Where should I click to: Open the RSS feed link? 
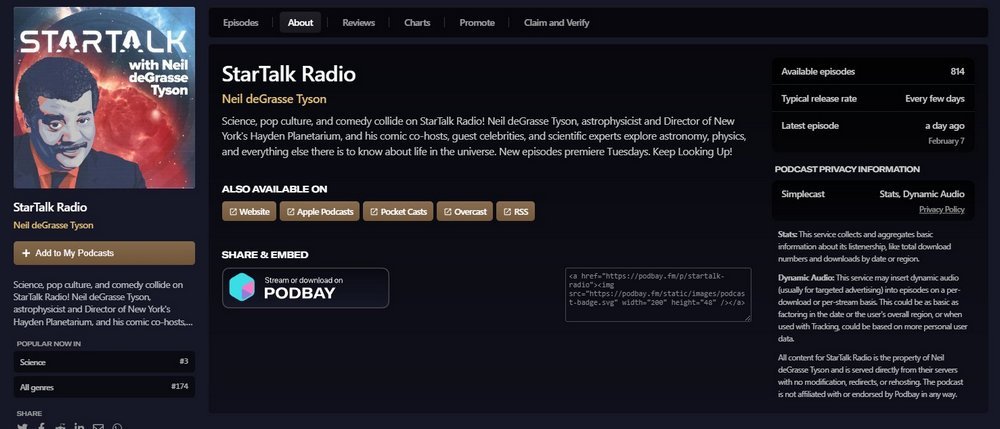pyautogui.click(x=516, y=212)
